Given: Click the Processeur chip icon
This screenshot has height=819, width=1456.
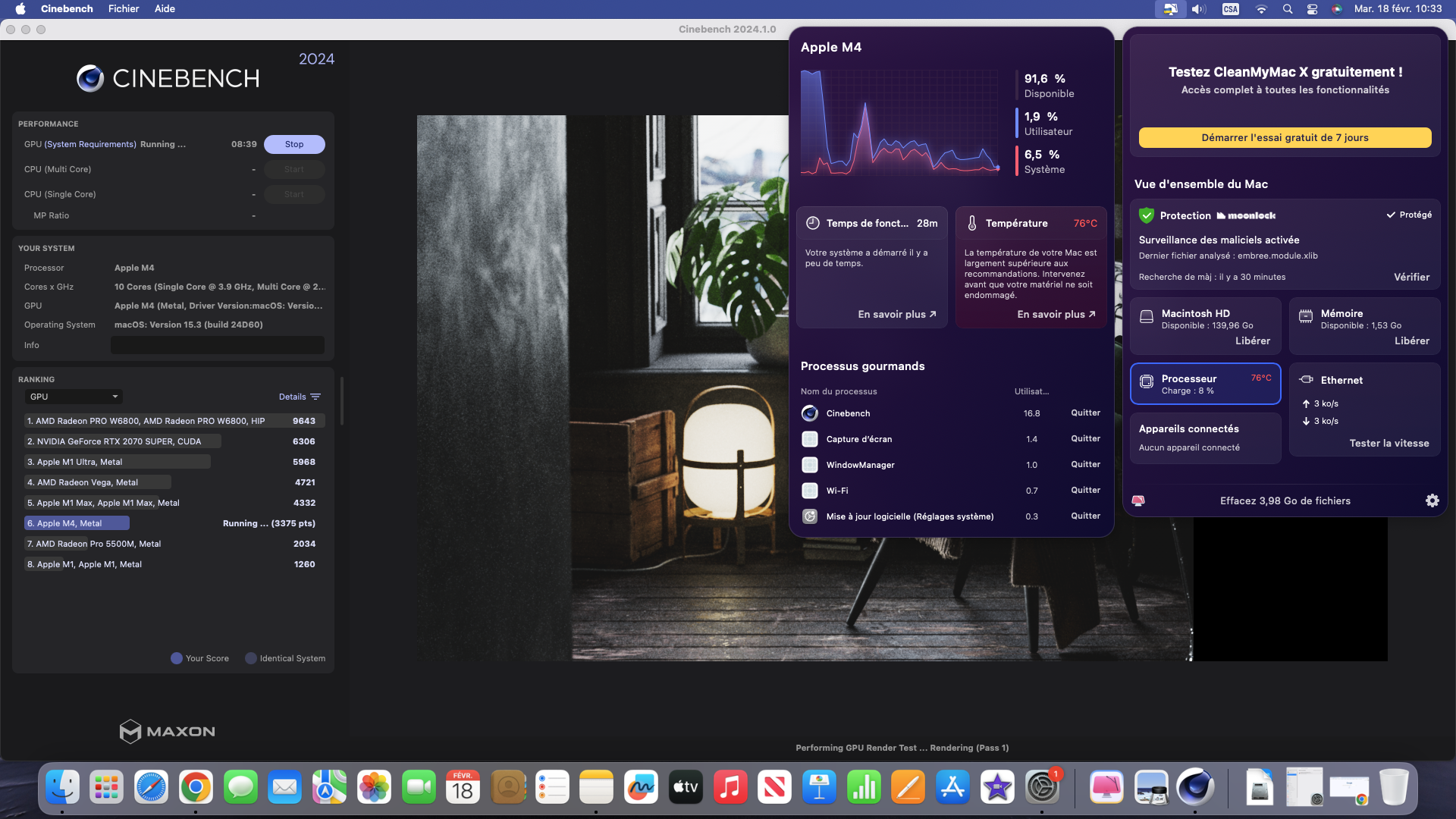Looking at the screenshot, I should (x=1147, y=382).
